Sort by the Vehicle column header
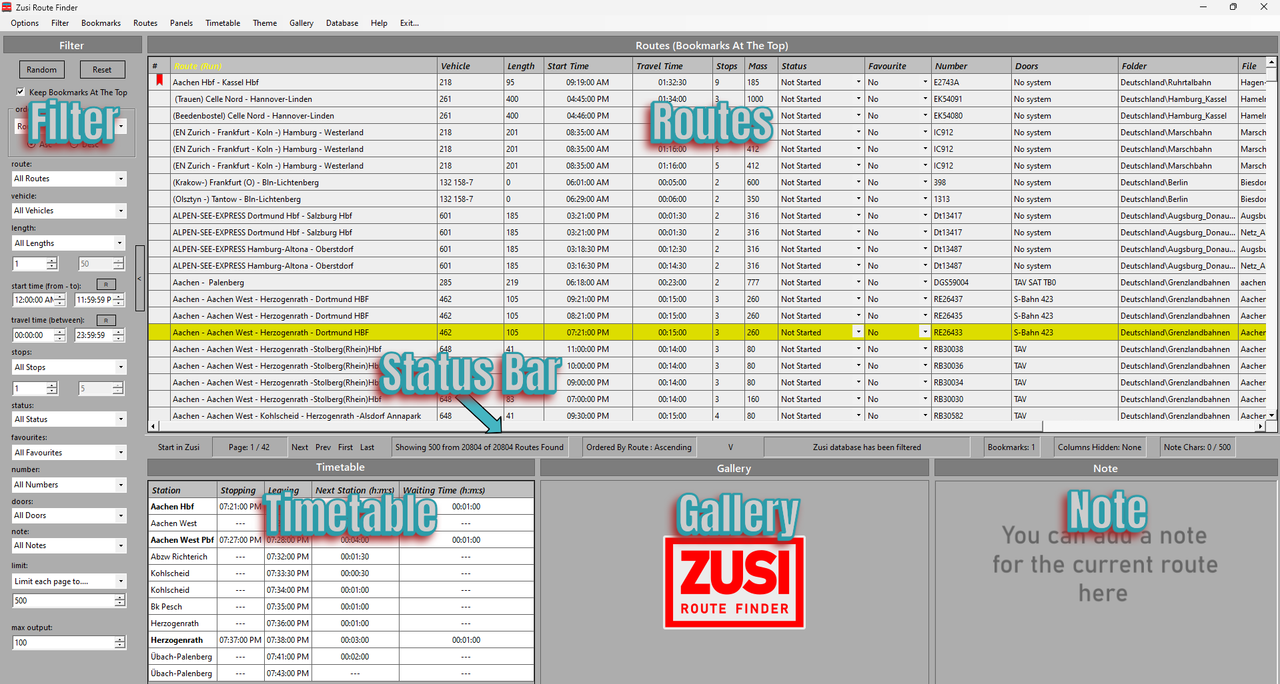The height and width of the screenshot is (684, 1280). coord(470,66)
